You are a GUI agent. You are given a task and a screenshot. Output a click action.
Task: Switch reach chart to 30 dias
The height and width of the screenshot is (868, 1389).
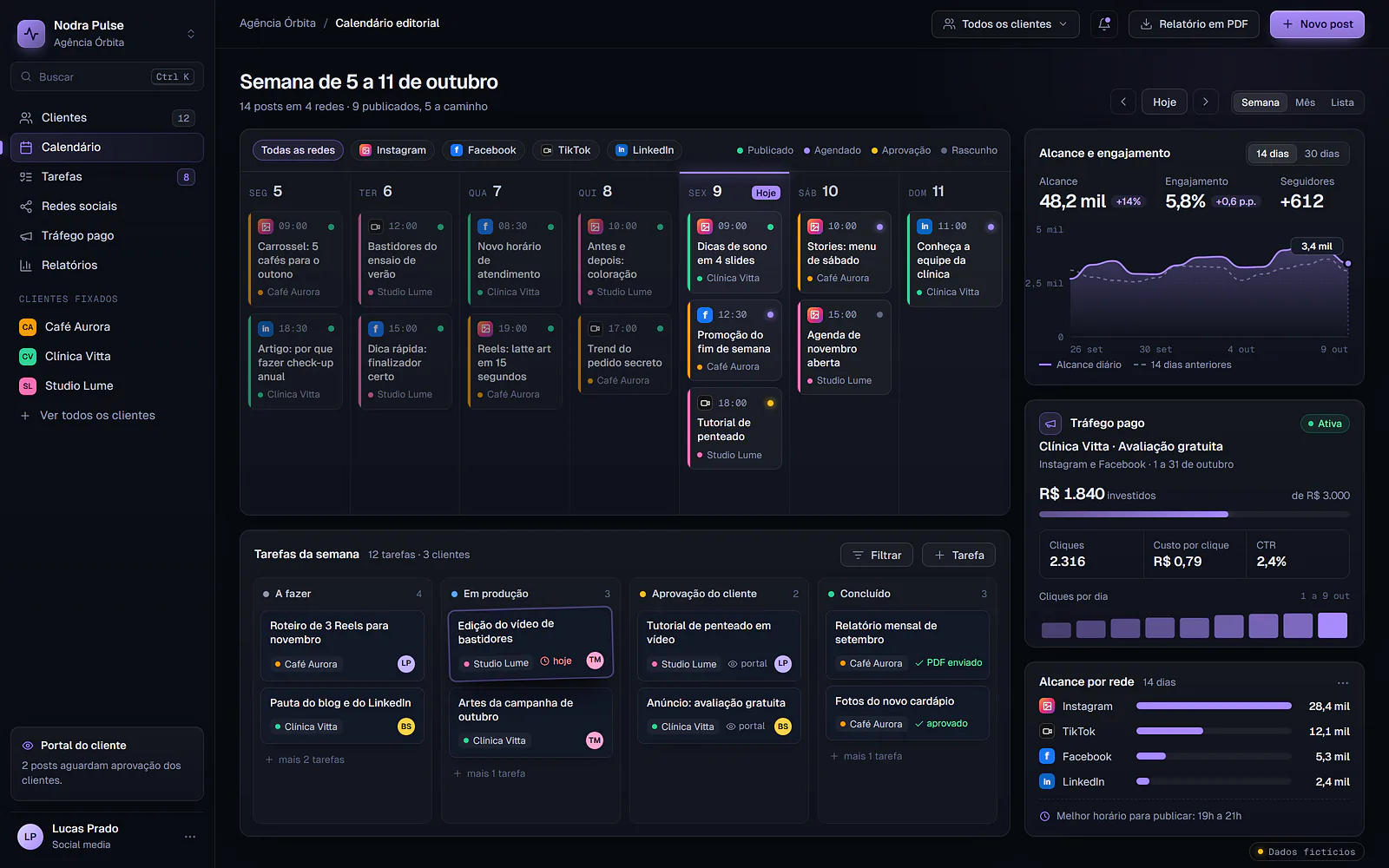1322,154
